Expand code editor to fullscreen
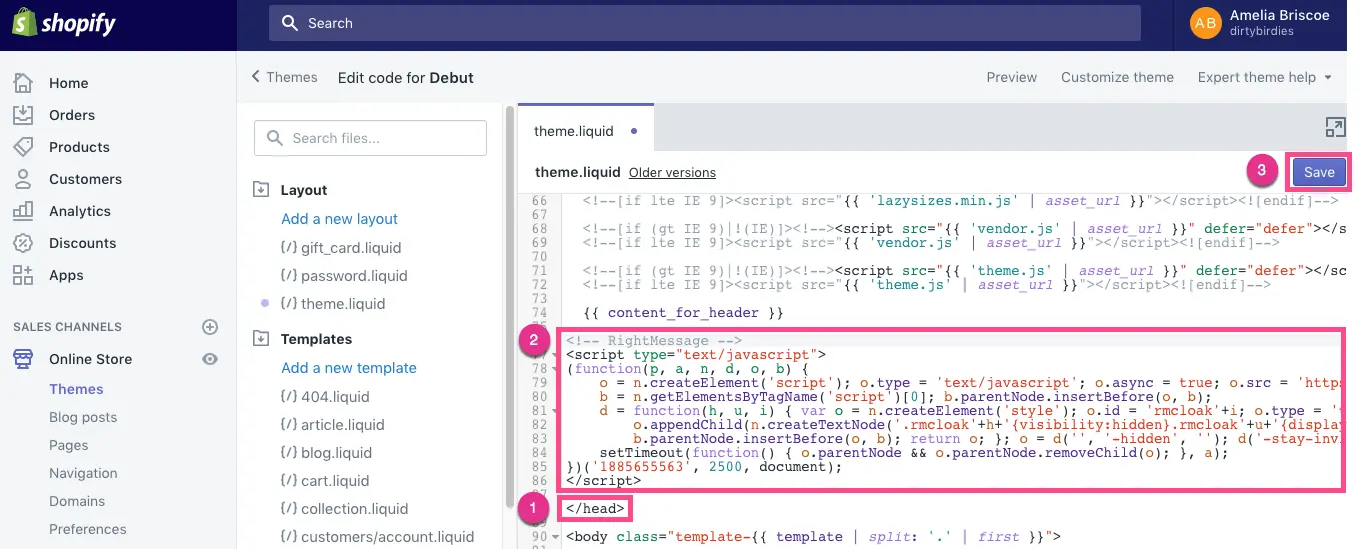 point(1335,127)
